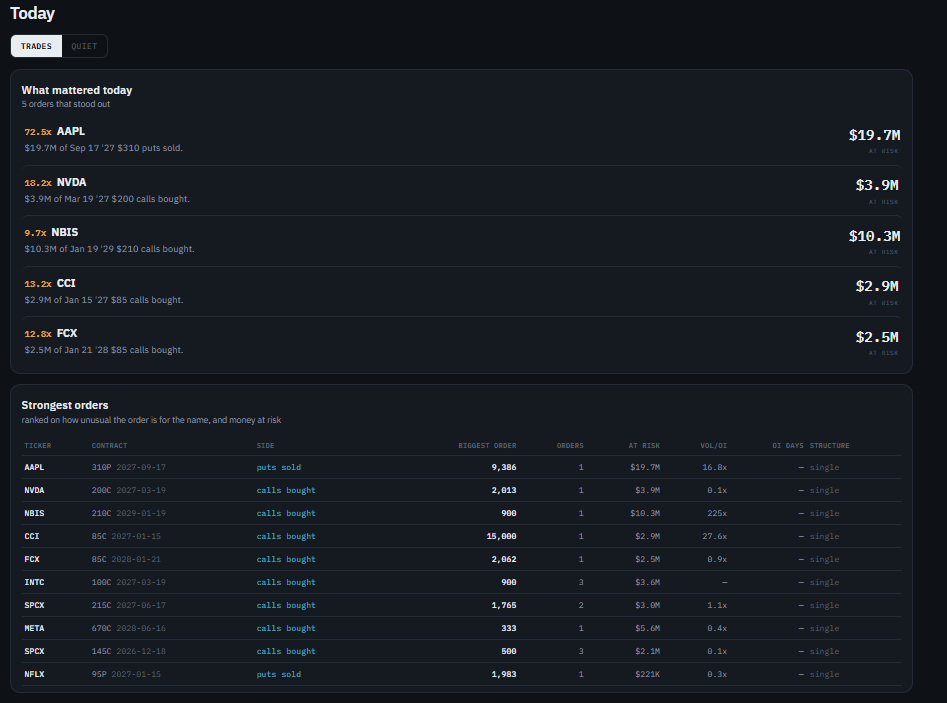Image resolution: width=947 pixels, height=703 pixels.
Task: Click the SPCX 145C 2026-12-18 row
Action: [x=461, y=651]
